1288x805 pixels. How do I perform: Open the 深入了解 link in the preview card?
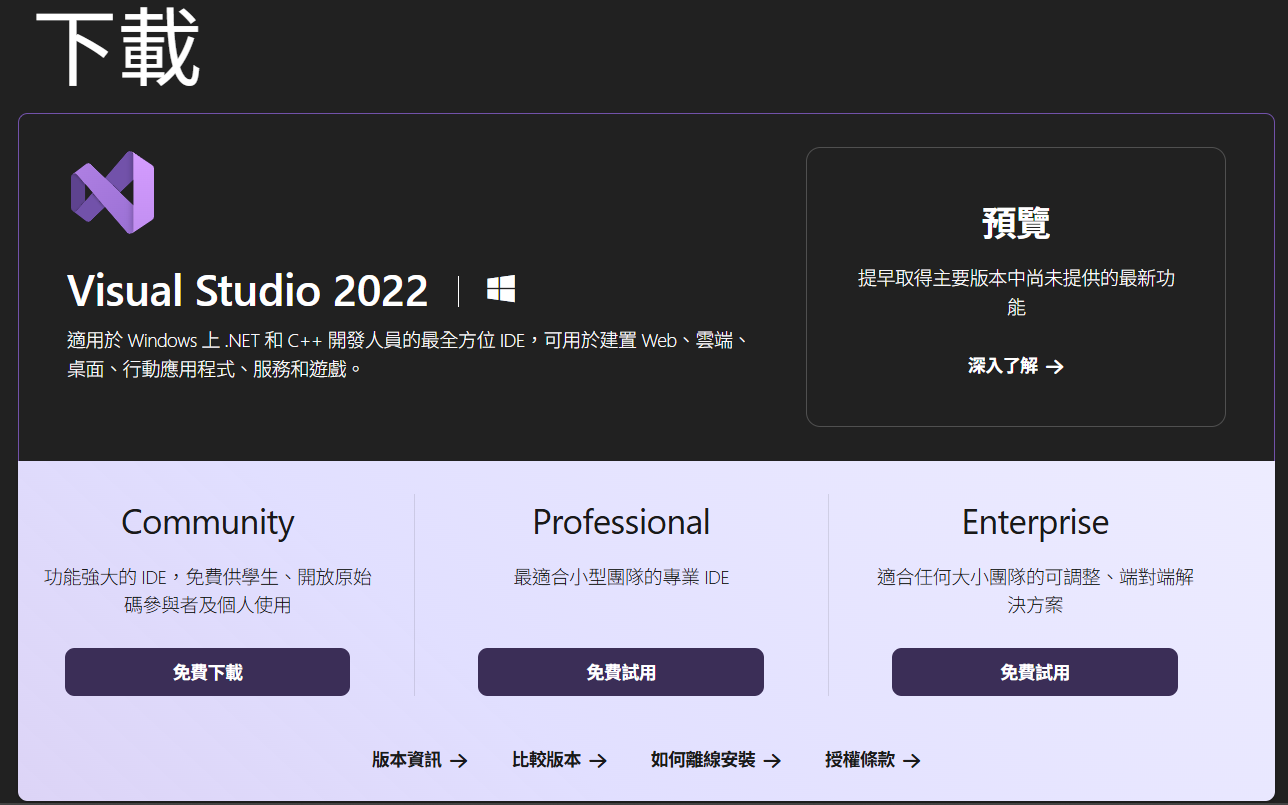pyautogui.click(x=1016, y=366)
